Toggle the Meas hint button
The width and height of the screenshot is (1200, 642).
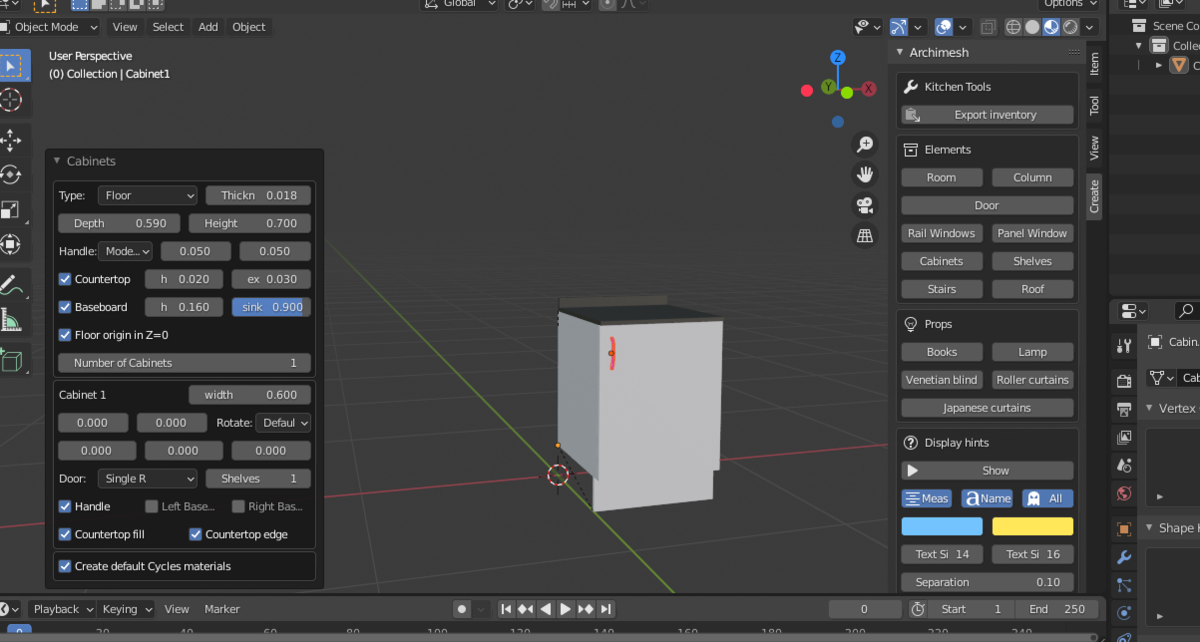927,498
